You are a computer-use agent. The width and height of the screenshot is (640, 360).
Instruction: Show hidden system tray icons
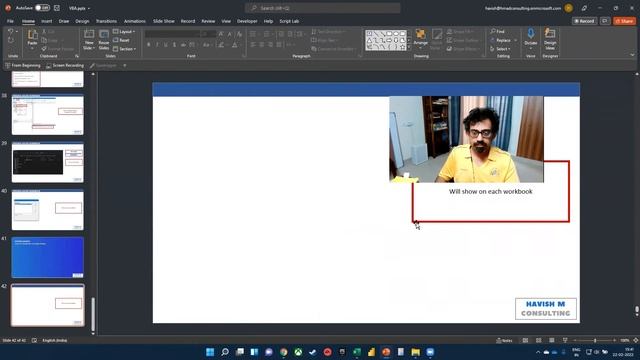pyautogui.click(x=538, y=352)
